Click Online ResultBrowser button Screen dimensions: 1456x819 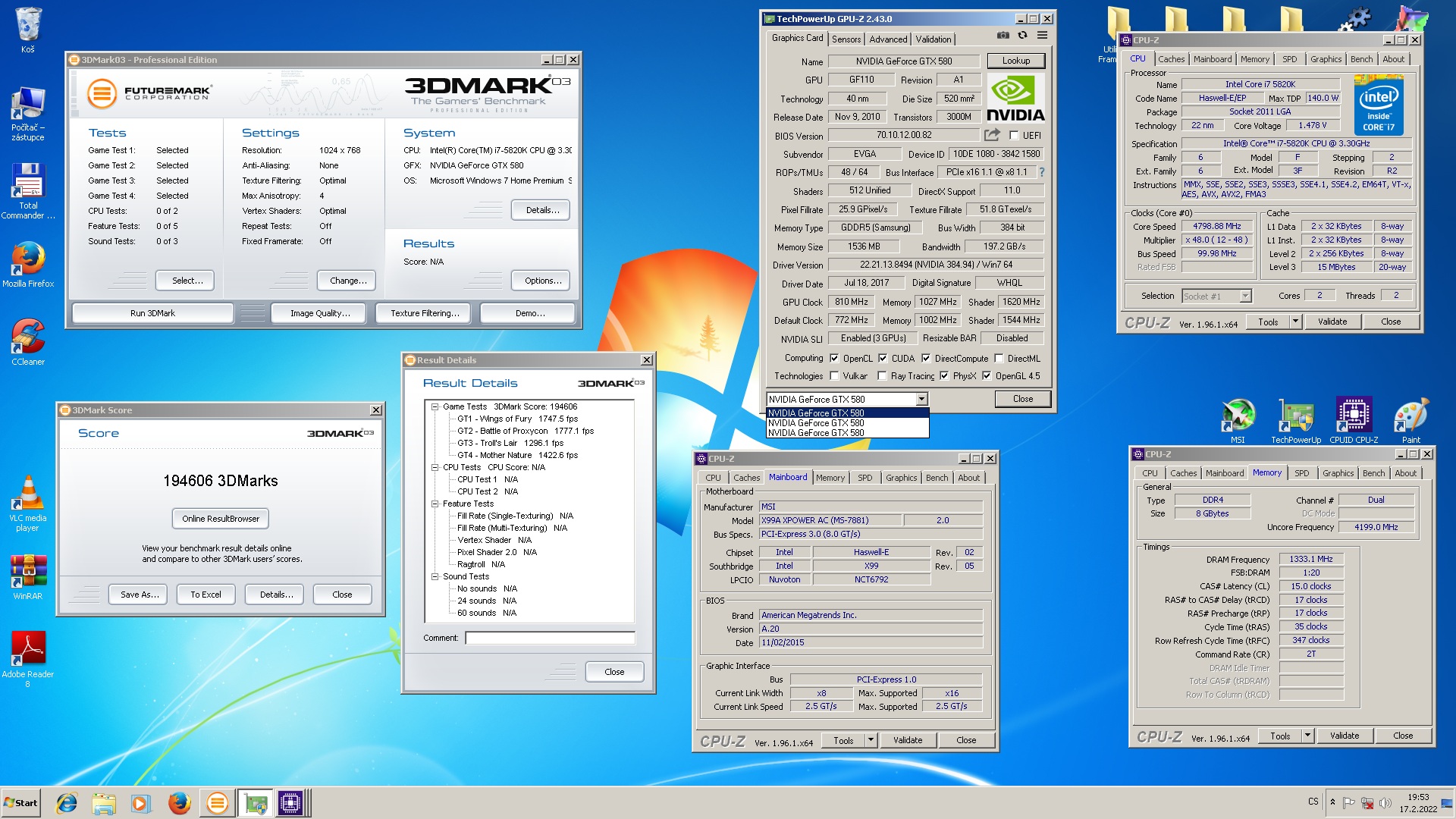pyautogui.click(x=221, y=519)
